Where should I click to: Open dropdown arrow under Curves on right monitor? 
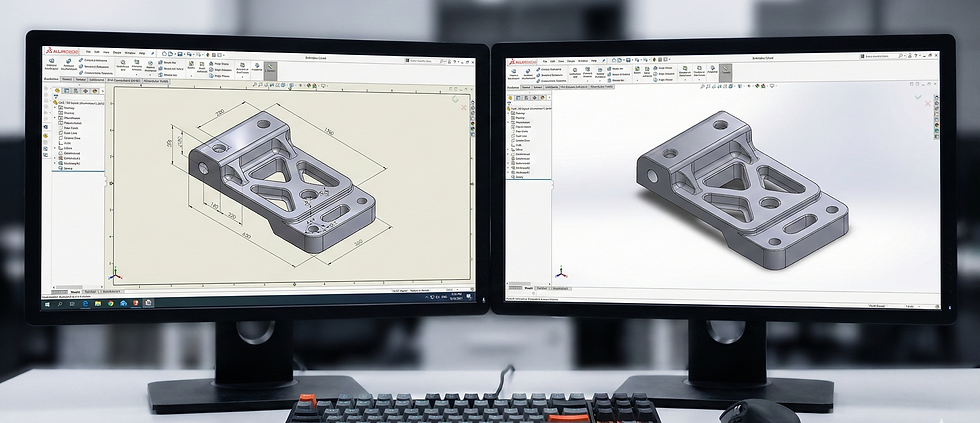point(699,79)
